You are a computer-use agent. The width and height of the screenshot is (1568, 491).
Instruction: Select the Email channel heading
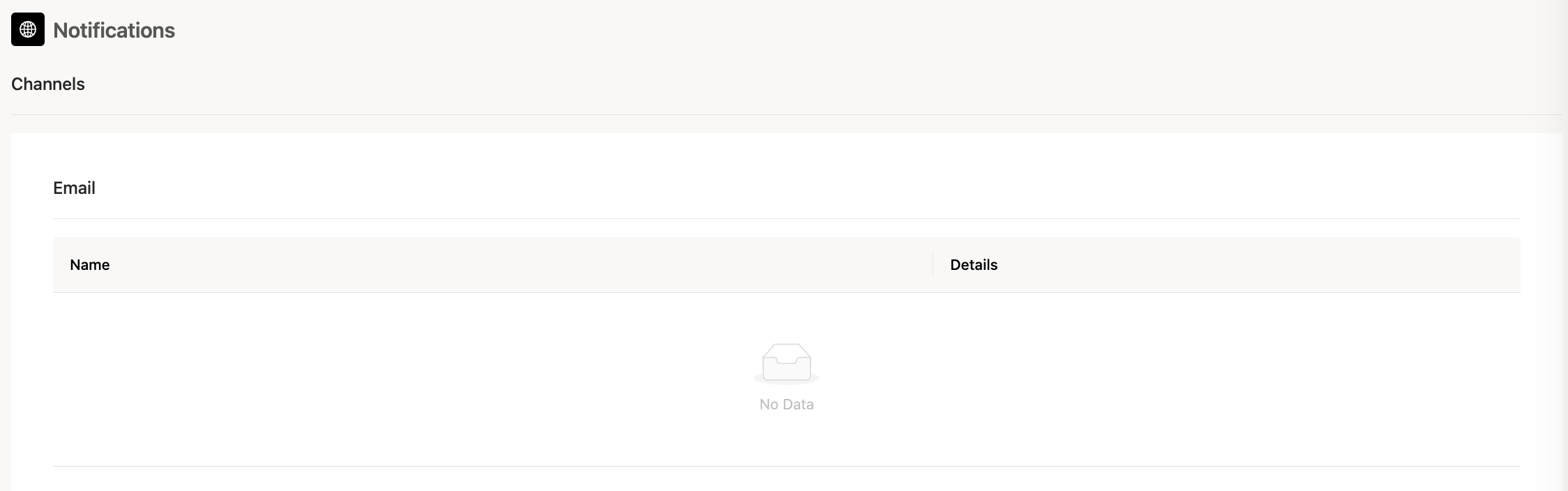(74, 188)
